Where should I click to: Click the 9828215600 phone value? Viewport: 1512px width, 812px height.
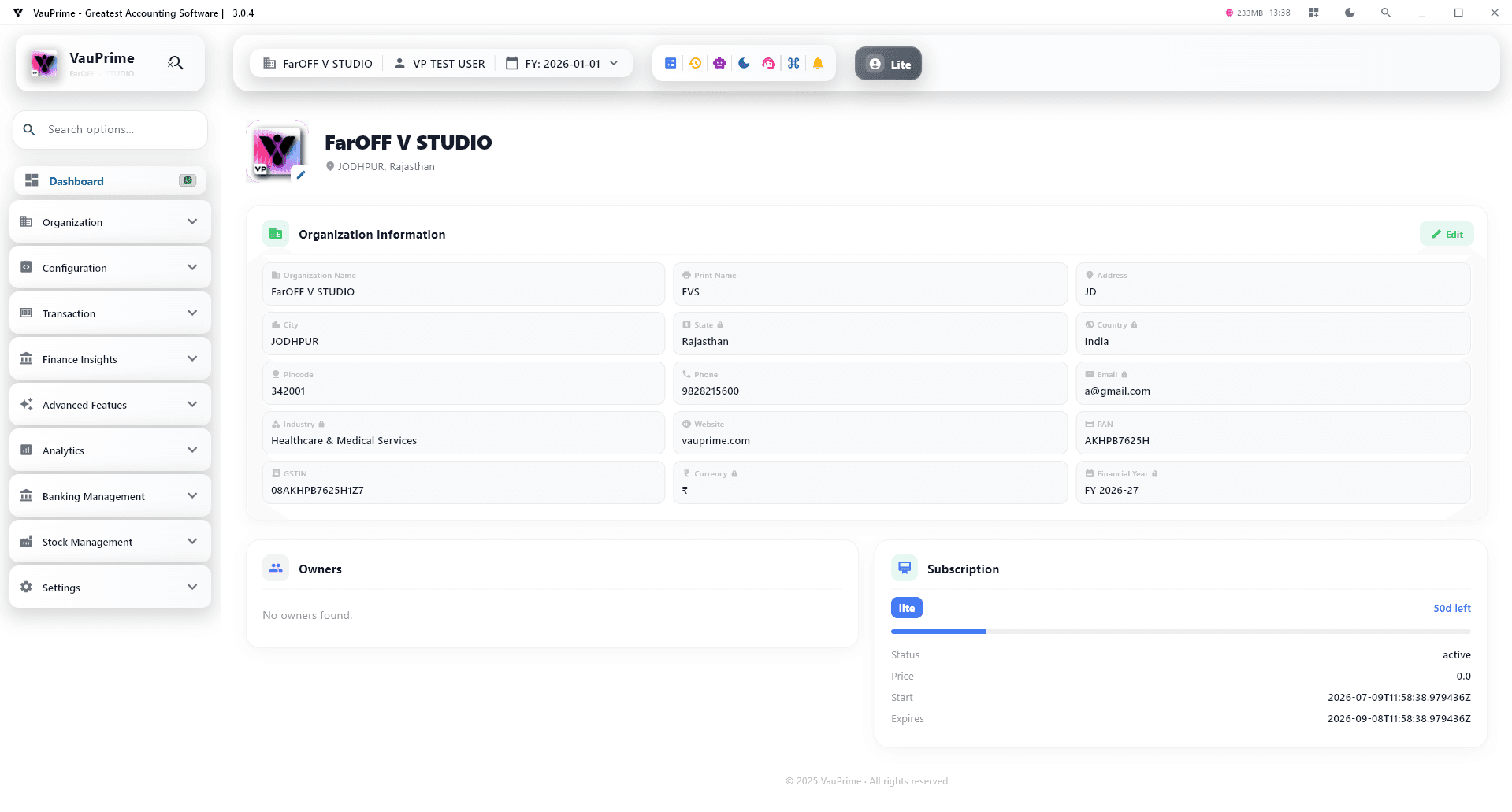tap(710, 391)
